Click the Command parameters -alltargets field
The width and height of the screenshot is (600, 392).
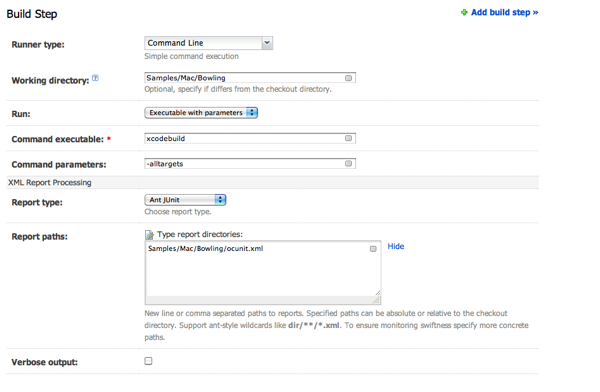[250, 163]
